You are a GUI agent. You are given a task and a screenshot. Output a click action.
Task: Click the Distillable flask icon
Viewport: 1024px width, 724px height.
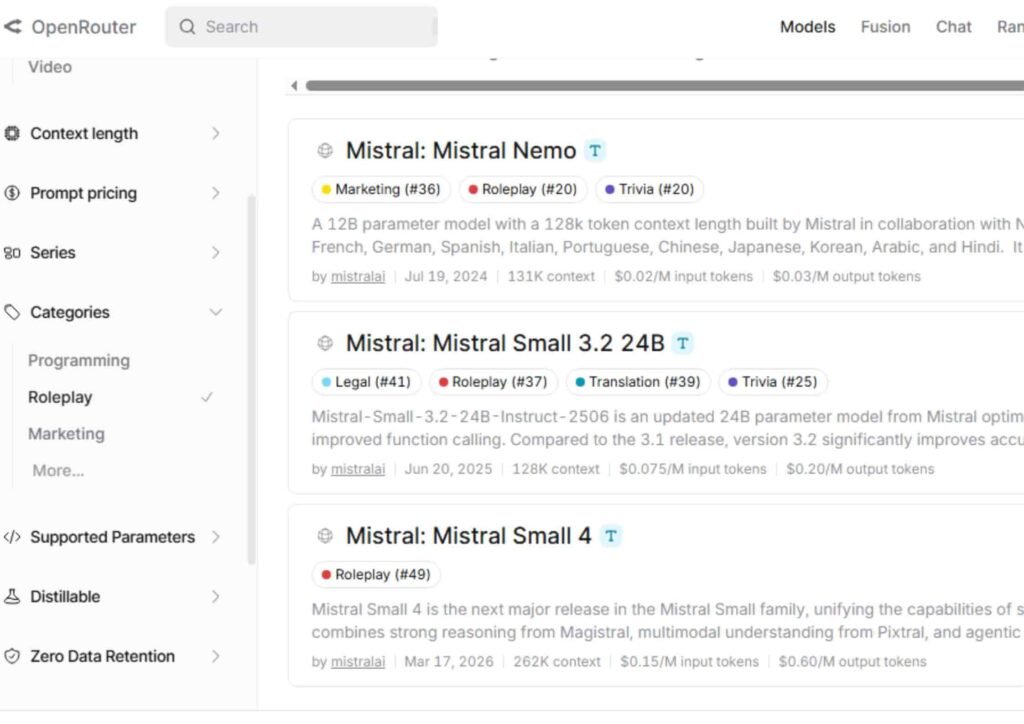[x=12, y=596]
